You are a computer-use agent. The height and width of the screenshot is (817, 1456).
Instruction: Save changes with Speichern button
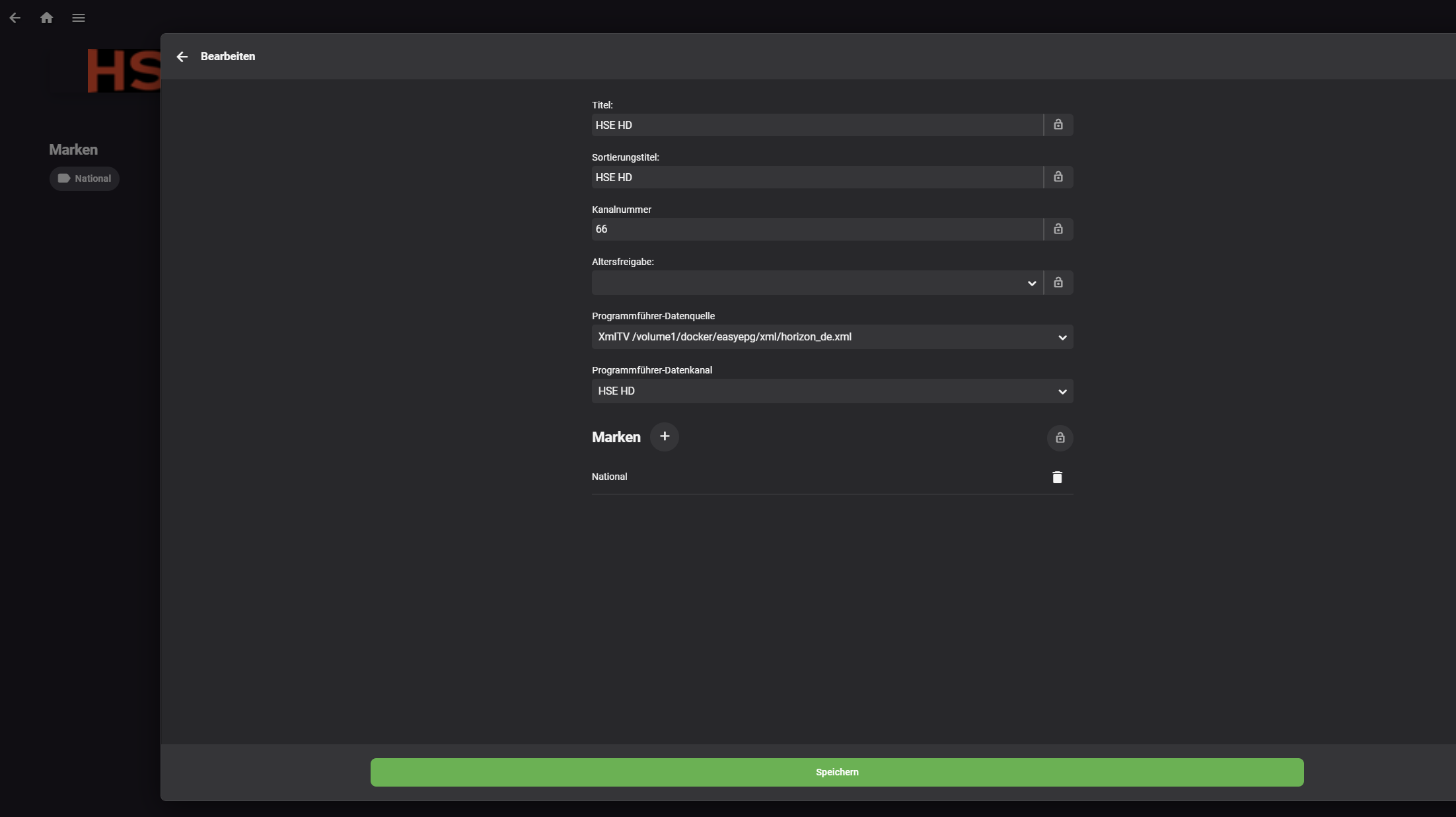coord(837,772)
